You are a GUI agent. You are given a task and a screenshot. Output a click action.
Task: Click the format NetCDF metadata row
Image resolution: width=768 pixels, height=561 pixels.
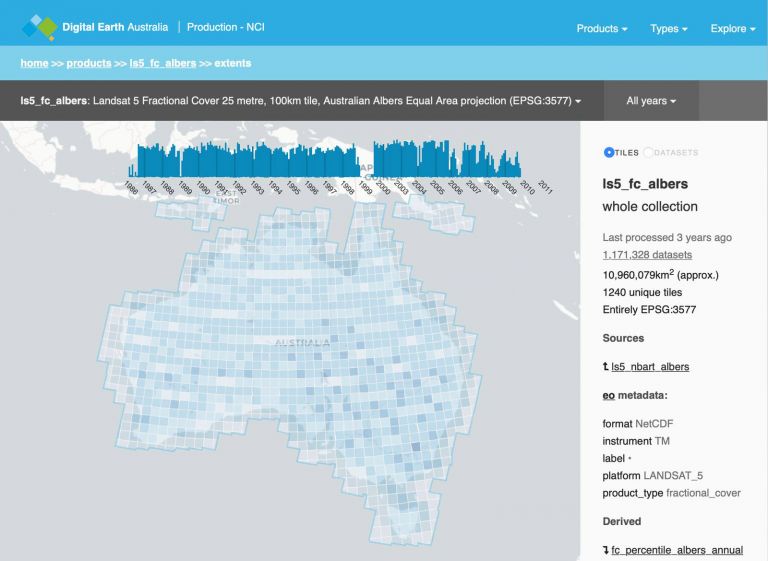point(638,424)
